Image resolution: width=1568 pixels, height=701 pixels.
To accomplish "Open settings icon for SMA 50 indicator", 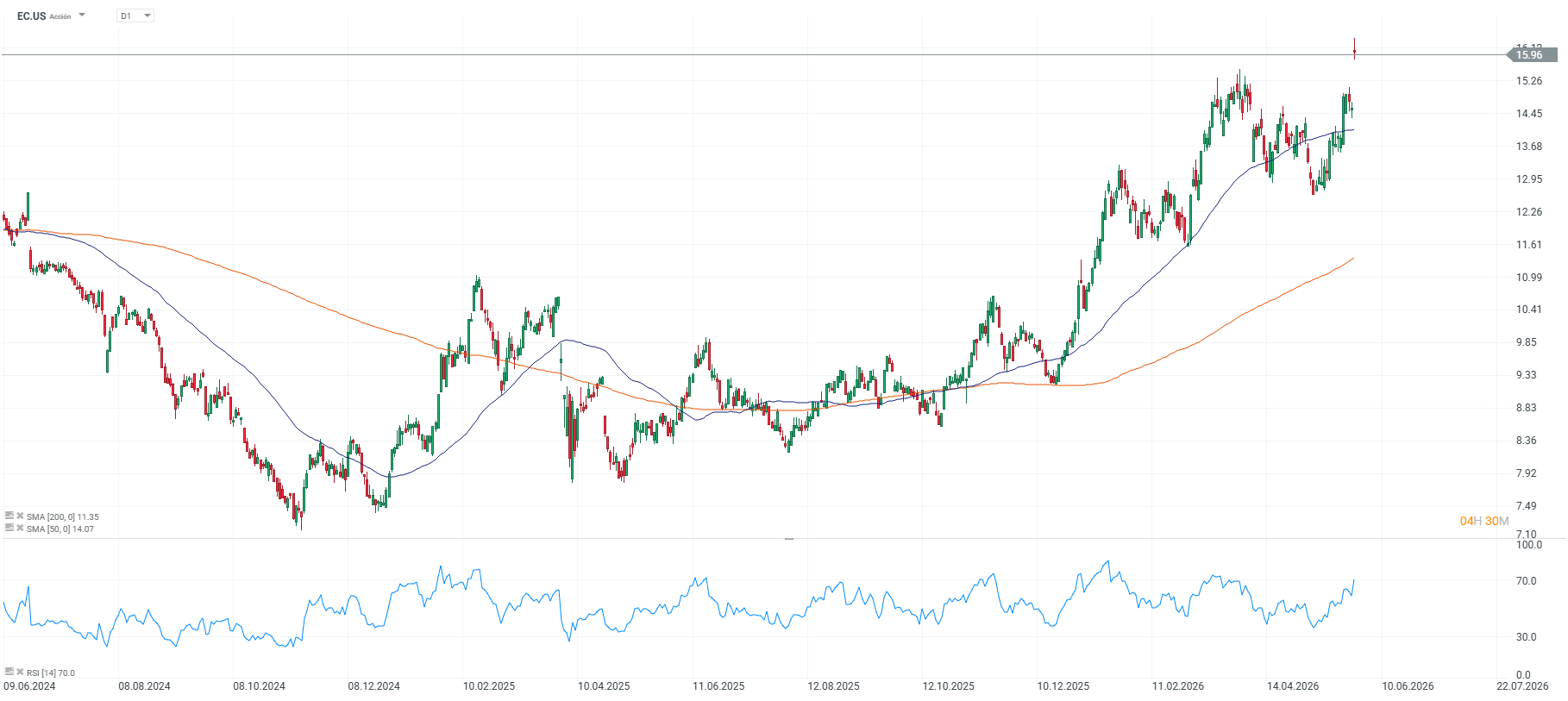I will click(x=9, y=528).
